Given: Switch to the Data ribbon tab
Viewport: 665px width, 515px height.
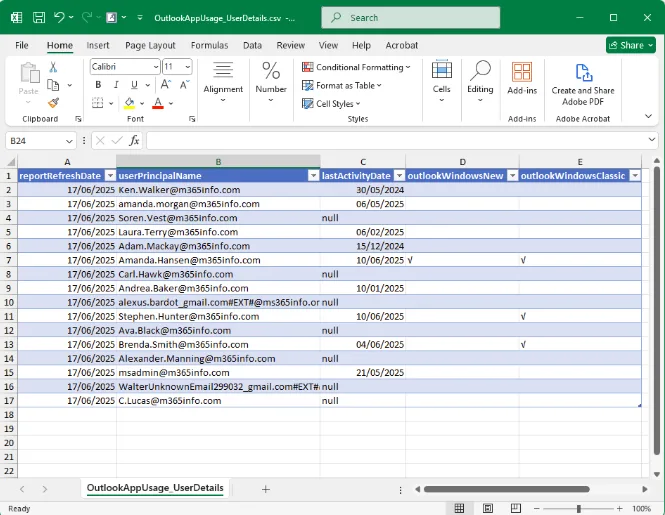Looking at the screenshot, I should coord(252,45).
